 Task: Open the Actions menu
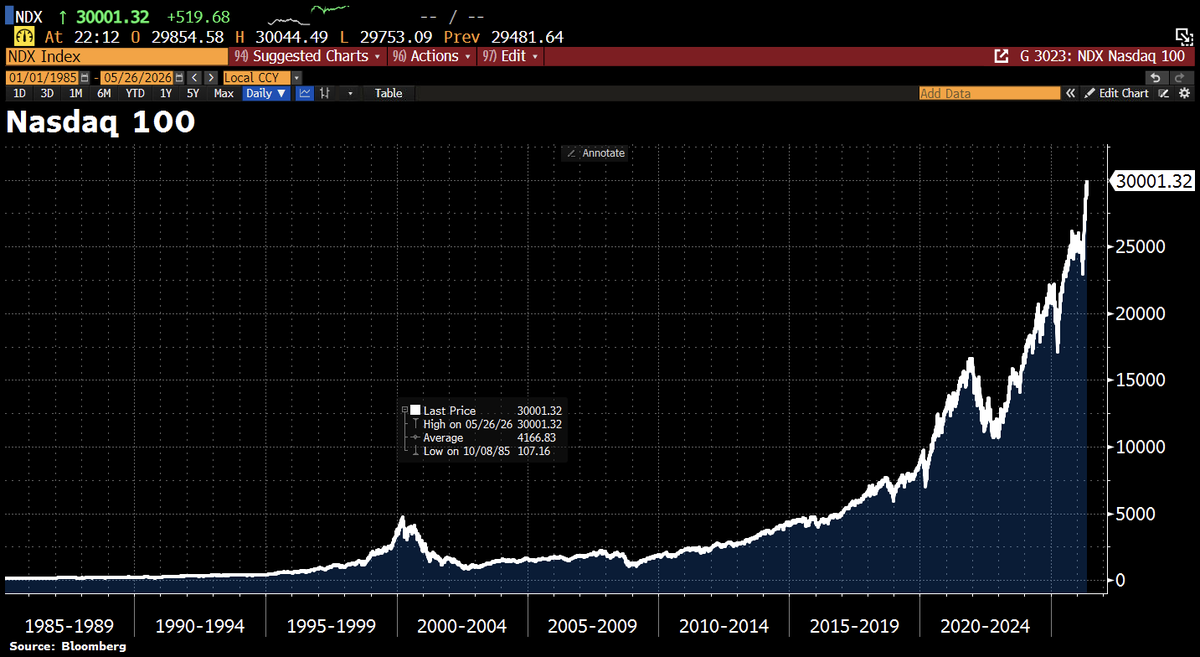[x=431, y=57]
